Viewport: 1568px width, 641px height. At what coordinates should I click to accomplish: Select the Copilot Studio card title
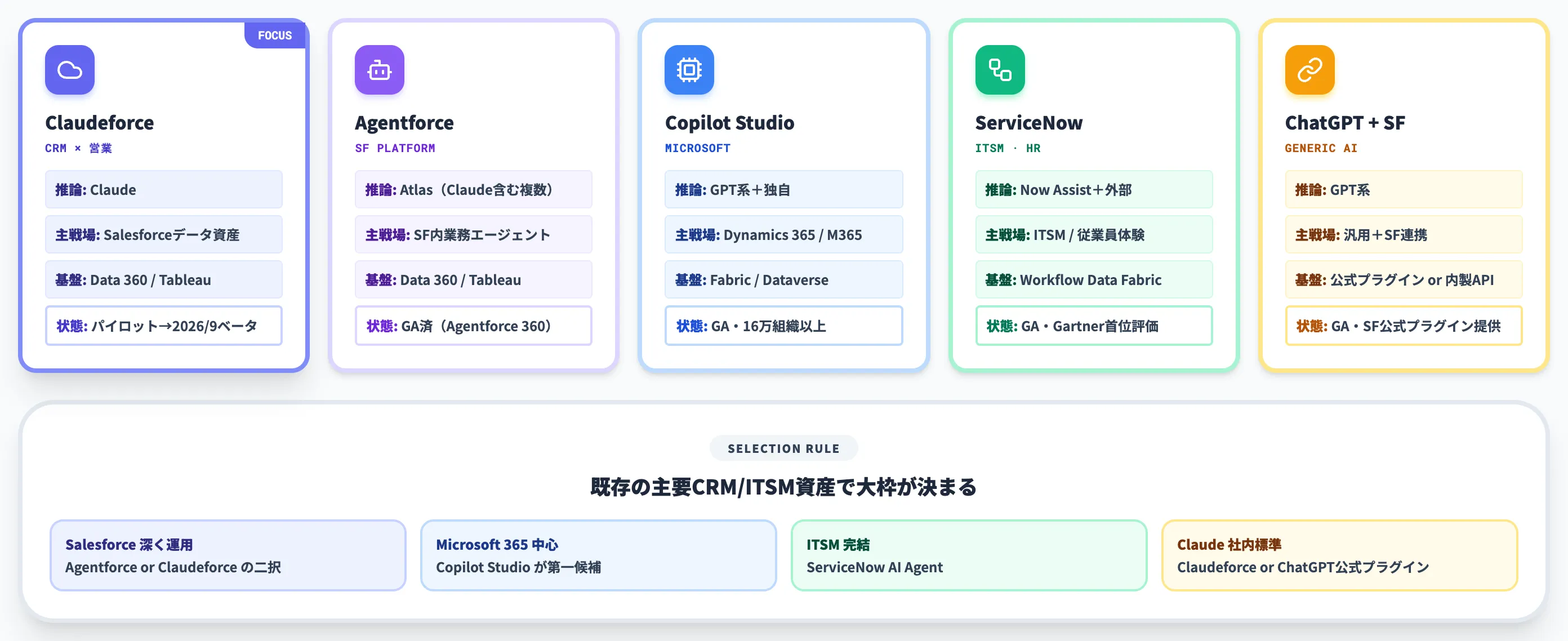pyautogui.click(x=729, y=123)
